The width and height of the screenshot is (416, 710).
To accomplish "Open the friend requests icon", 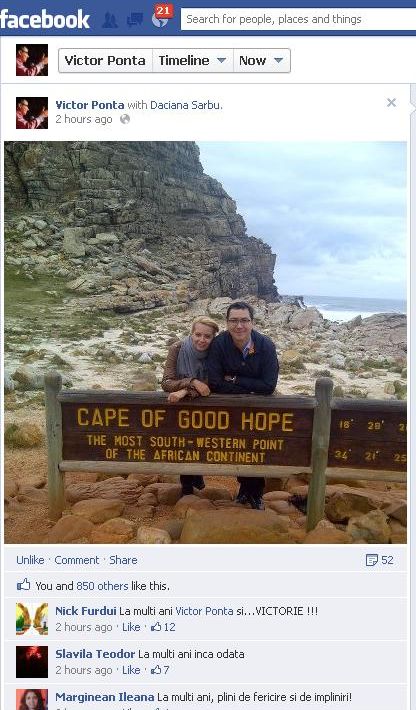I will [x=110, y=20].
